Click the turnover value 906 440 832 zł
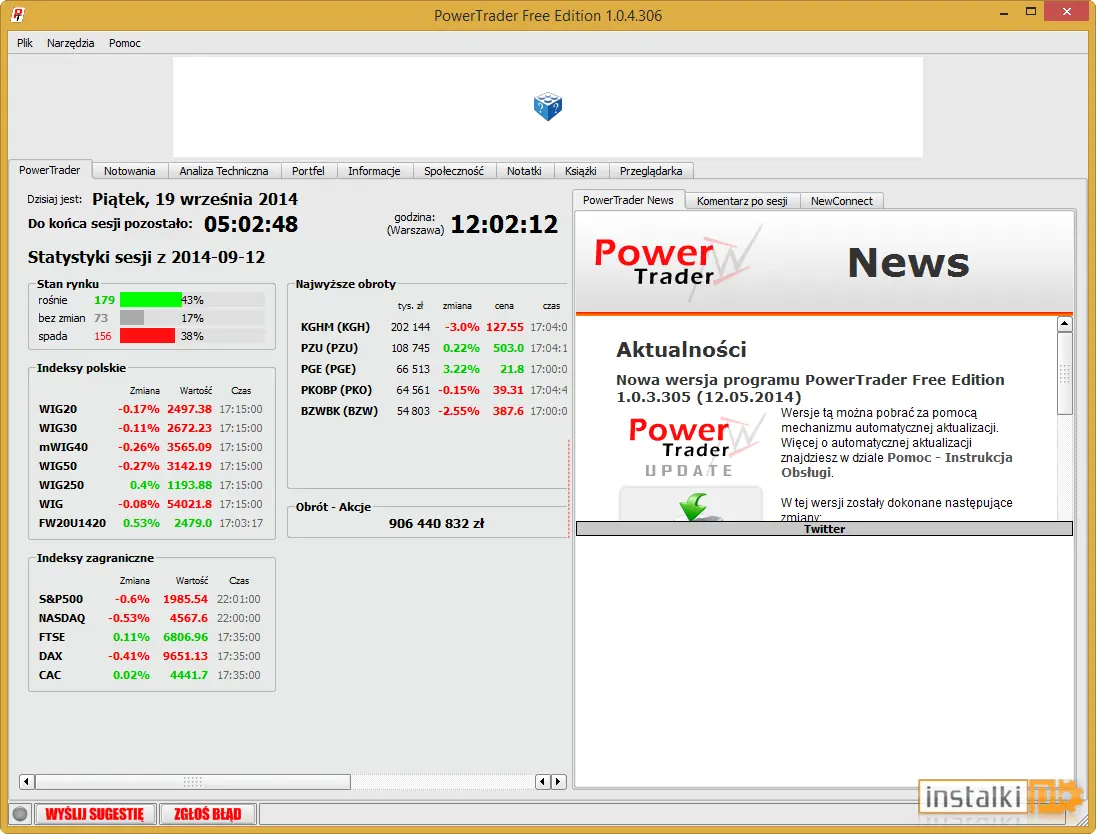This screenshot has height=834, width=1096. (x=436, y=523)
